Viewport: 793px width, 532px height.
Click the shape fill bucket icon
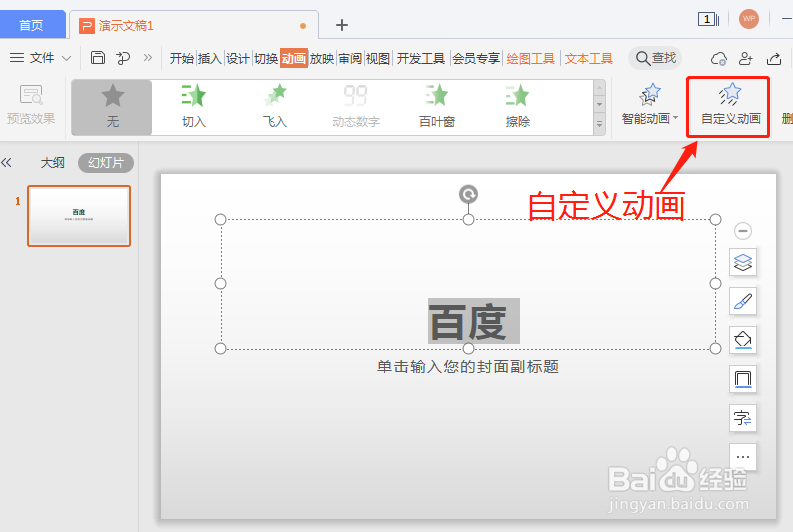point(743,340)
